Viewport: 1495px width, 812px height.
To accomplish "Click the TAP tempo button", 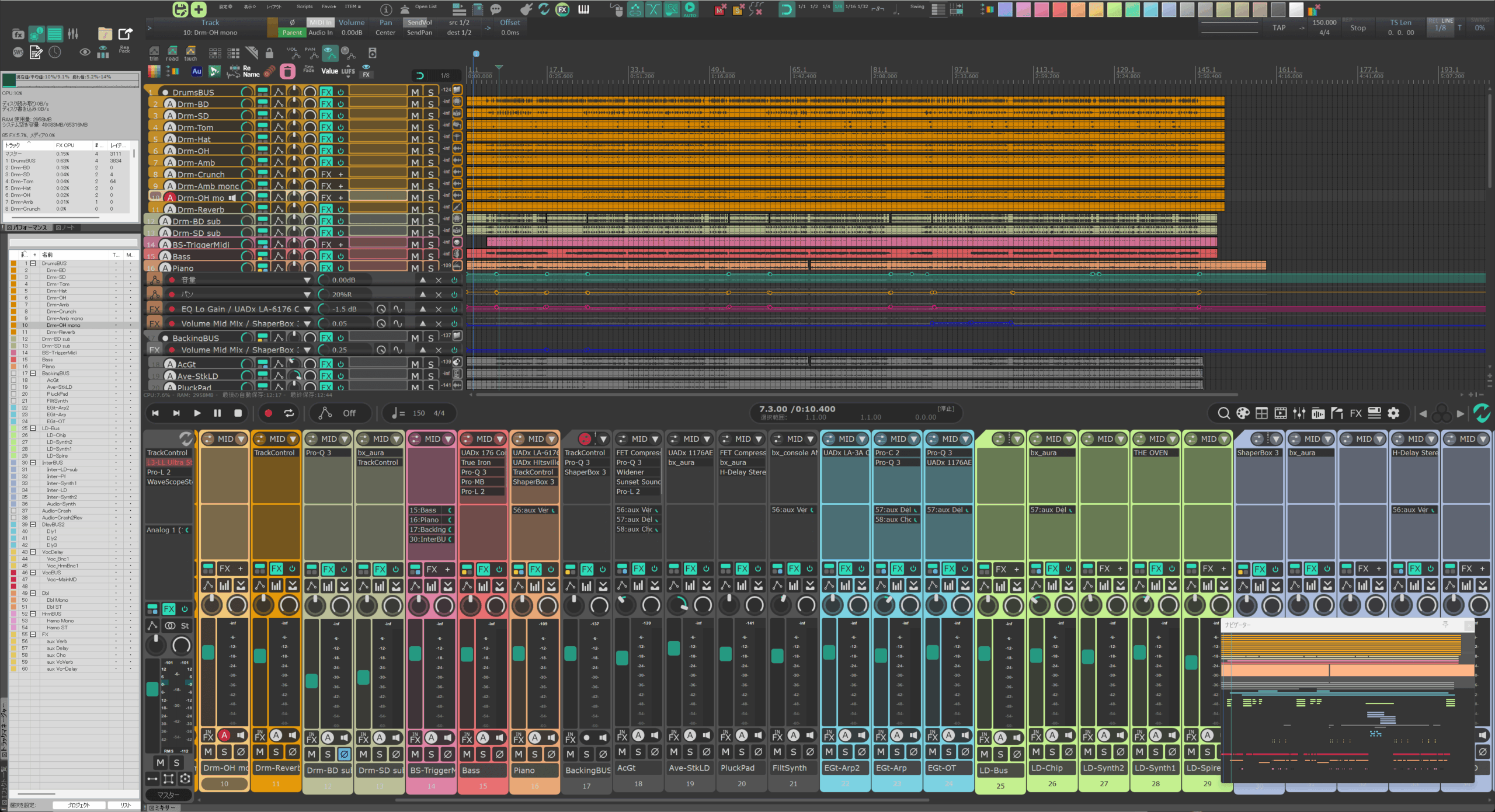I will (x=1279, y=27).
